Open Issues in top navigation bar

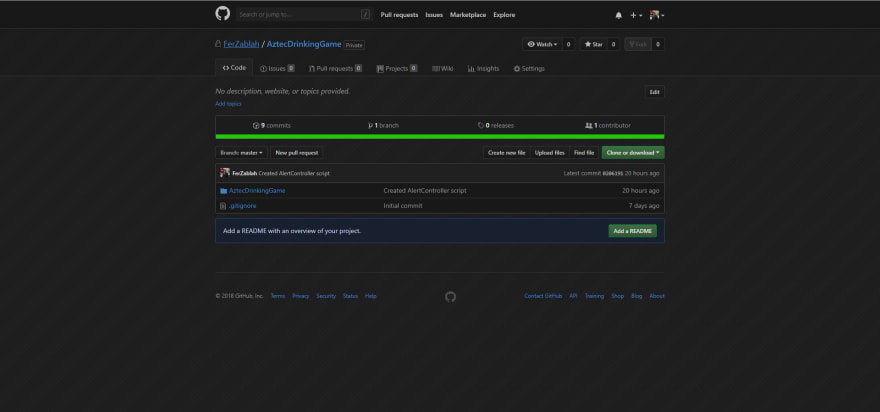click(434, 15)
